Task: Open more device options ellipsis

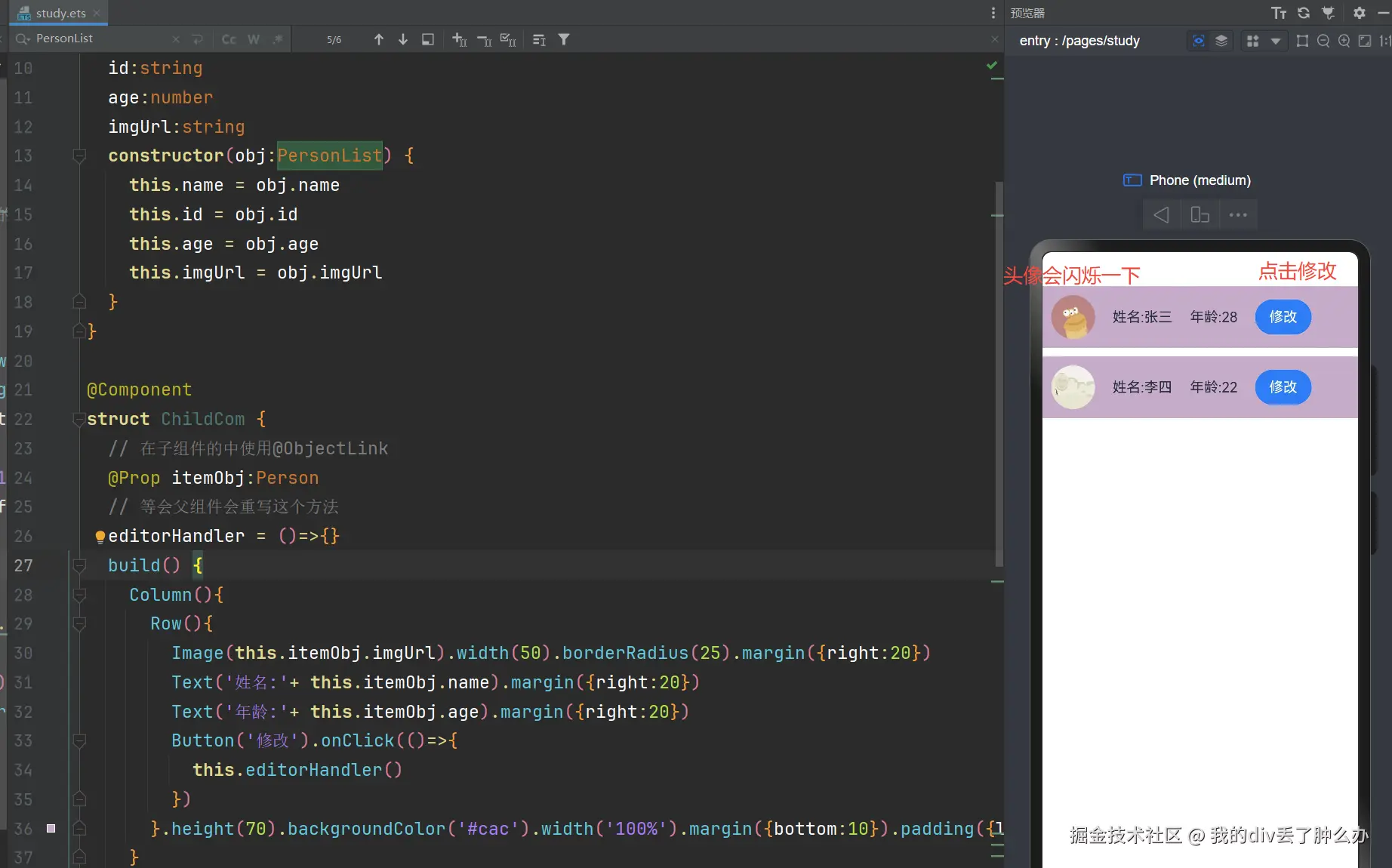Action: point(1238,215)
